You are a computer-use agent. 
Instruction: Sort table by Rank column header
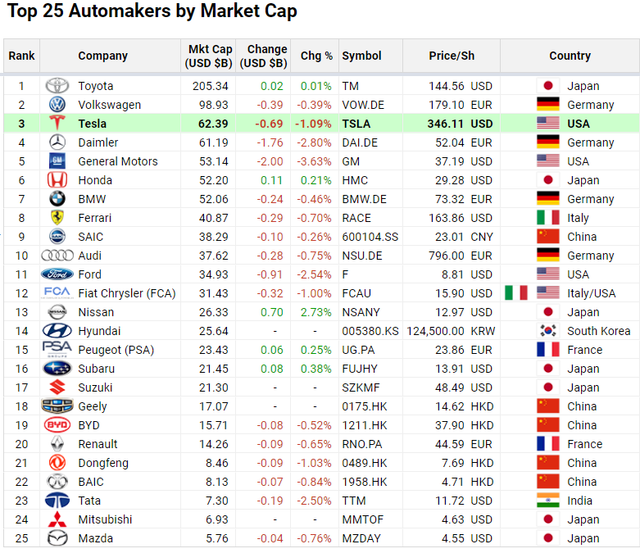pyautogui.click(x=21, y=56)
